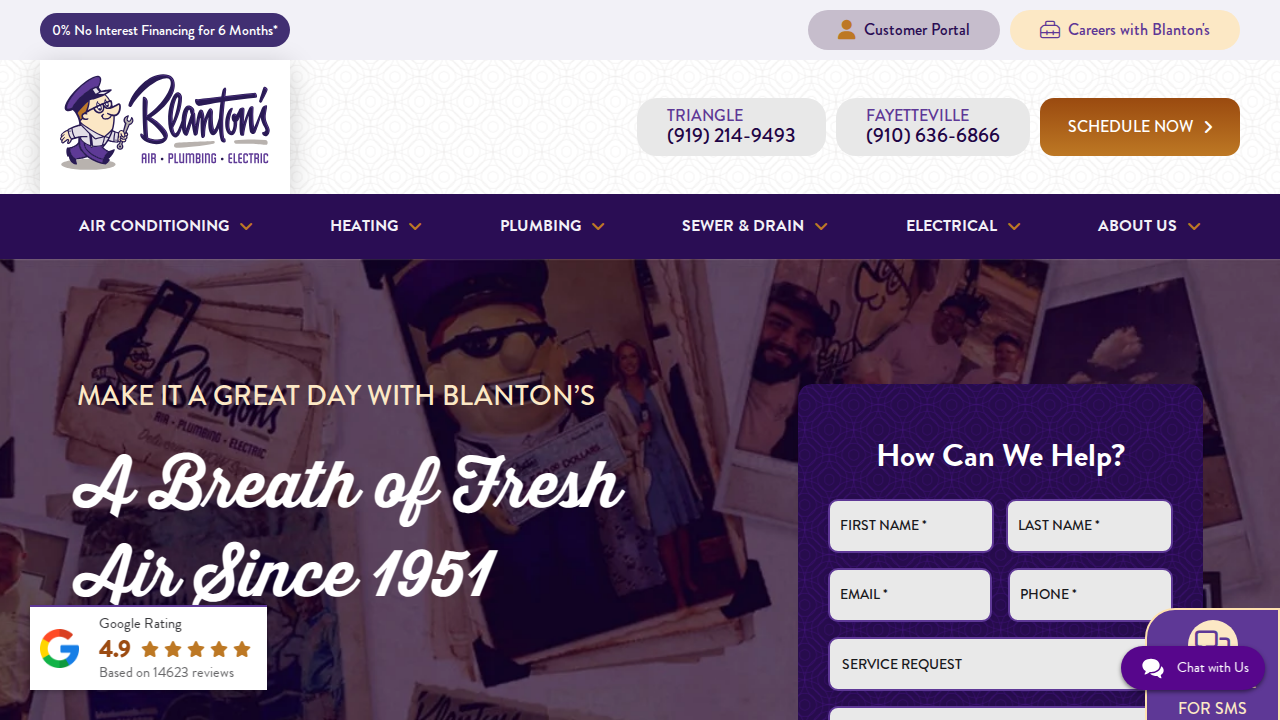Click the Careers toolbox icon

pyautogui.click(x=1049, y=30)
